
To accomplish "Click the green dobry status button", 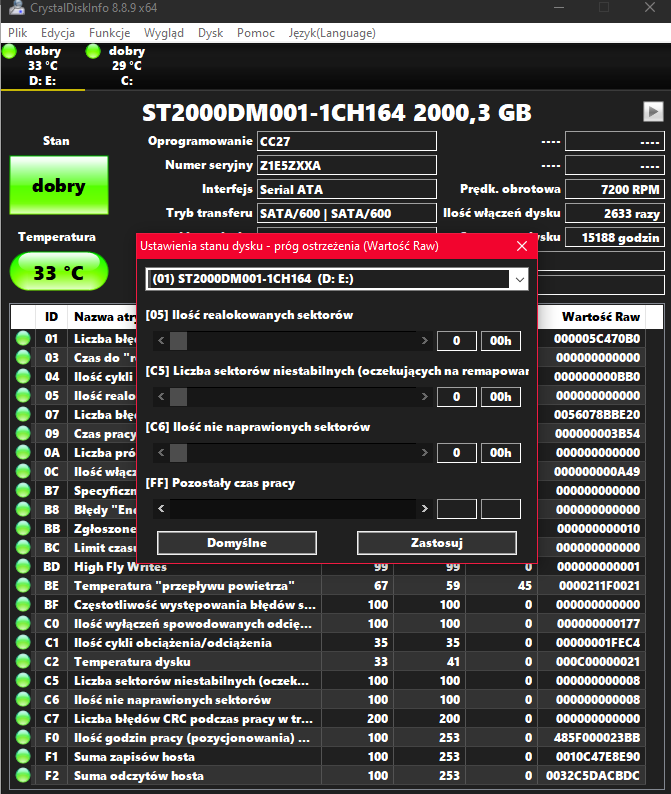I will tap(59, 185).
